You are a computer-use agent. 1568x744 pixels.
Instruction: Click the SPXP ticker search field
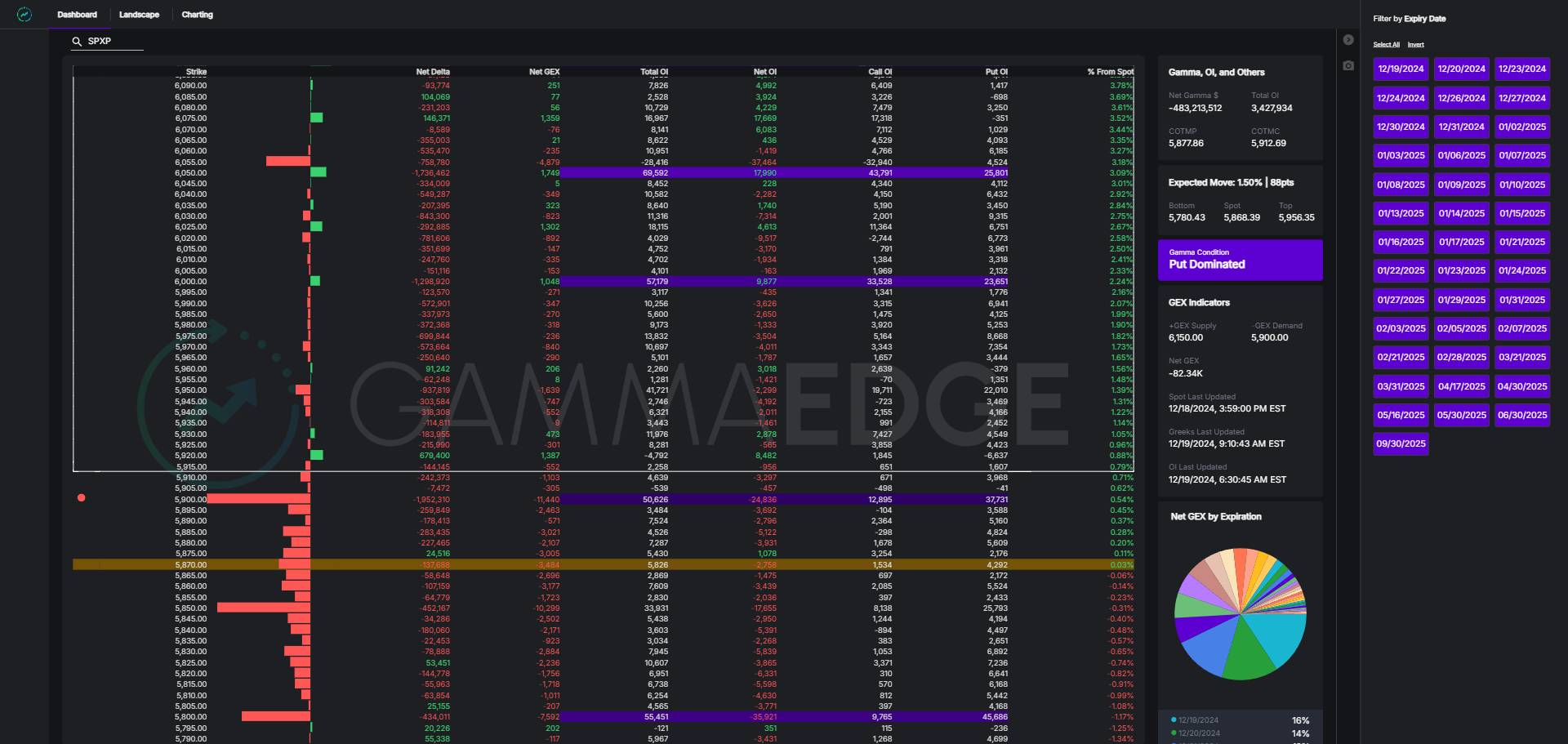(113, 42)
